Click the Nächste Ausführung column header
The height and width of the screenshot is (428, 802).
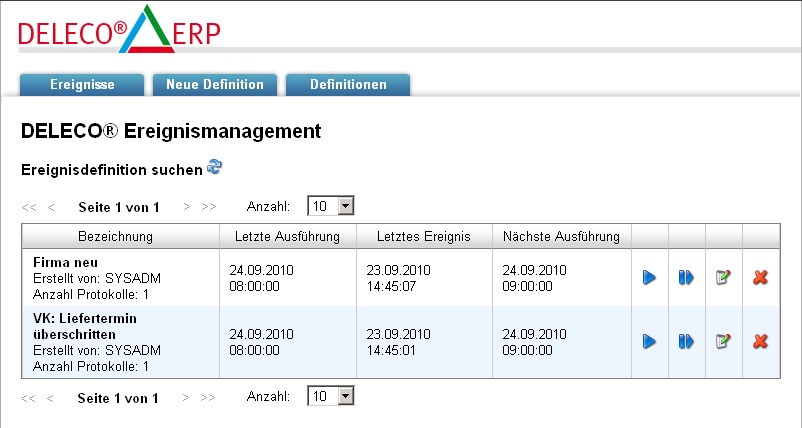[561, 237]
